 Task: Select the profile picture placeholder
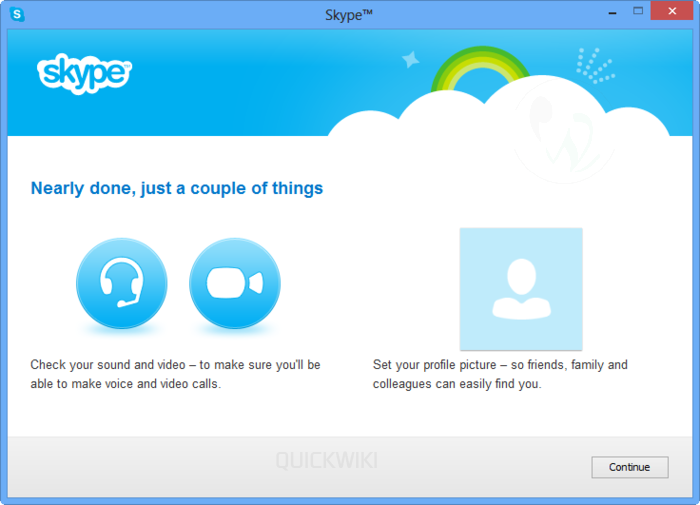(x=521, y=289)
